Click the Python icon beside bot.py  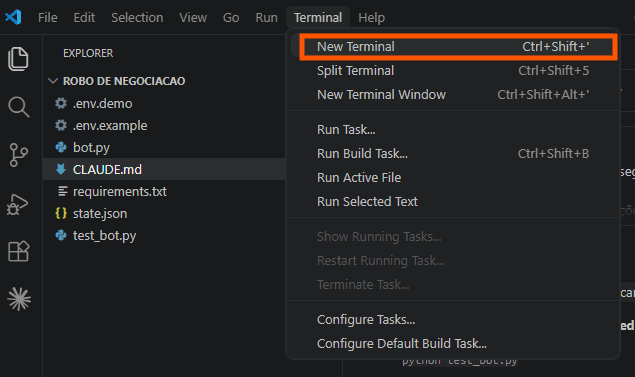tap(61, 147)
